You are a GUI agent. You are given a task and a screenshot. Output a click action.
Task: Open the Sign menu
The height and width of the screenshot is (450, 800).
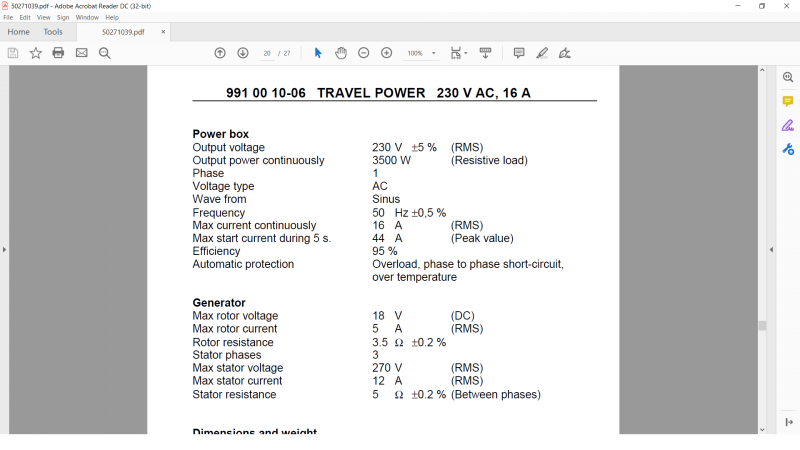[x=63, y=17]
